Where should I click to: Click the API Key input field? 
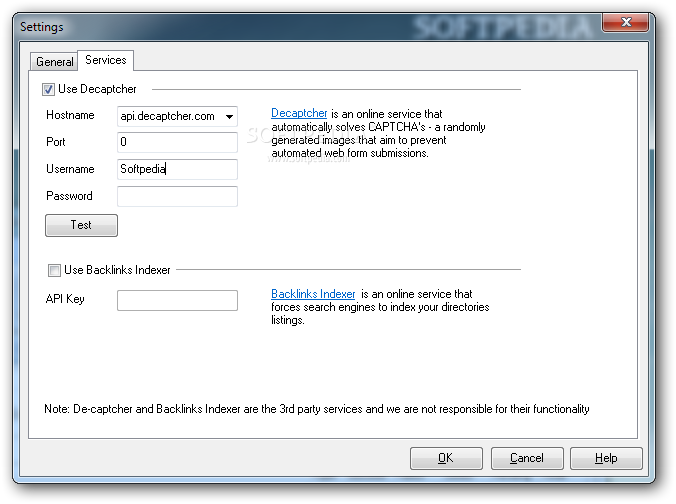pos(177,300)
